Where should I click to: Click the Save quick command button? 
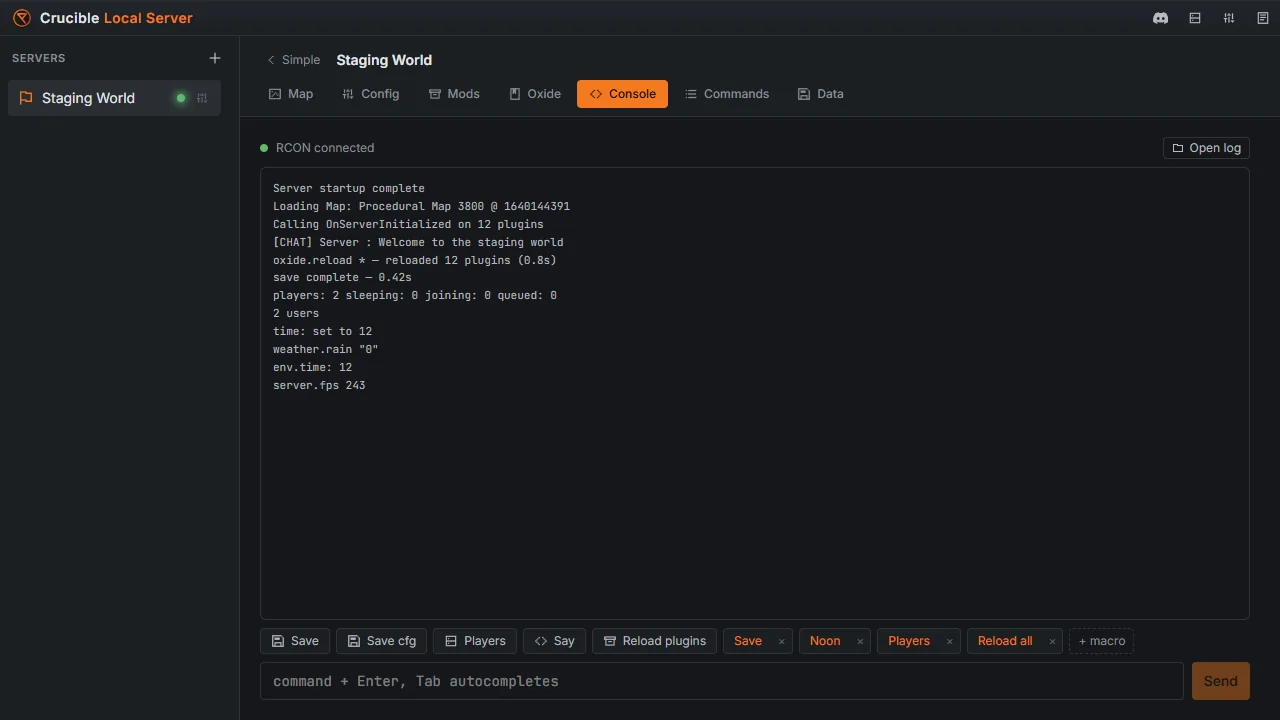pyautogui.click(x=295, y=641)
